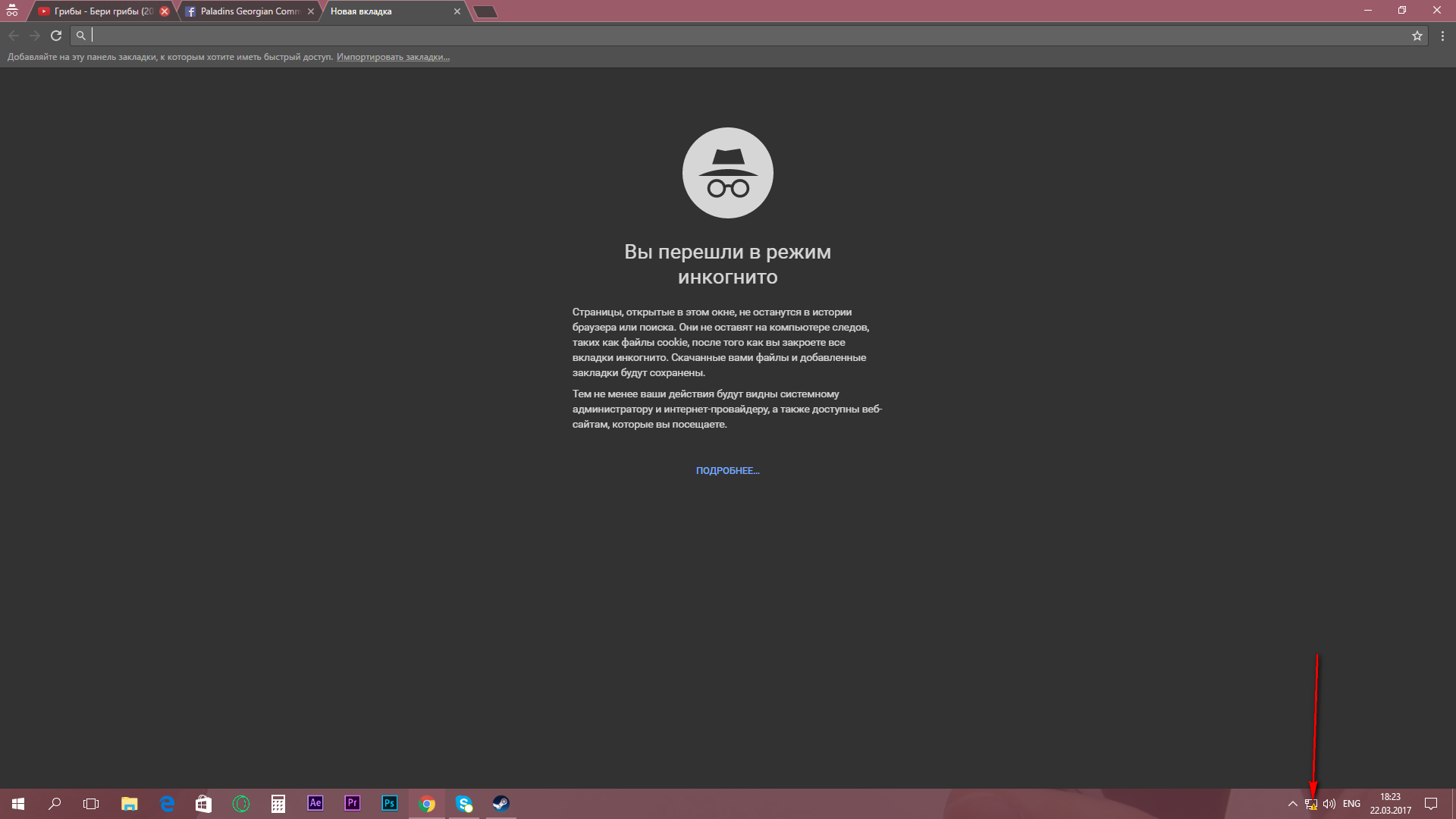Switch ENG input language indicator
Image resolution: width=1456 pixels, height=819 pixels.
coord(1351,804)
